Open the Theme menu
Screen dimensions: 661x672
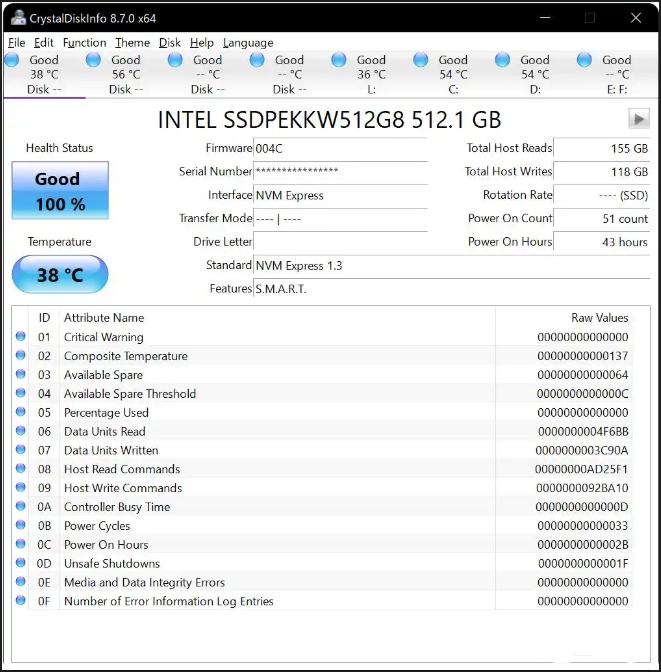coord(132,43)
